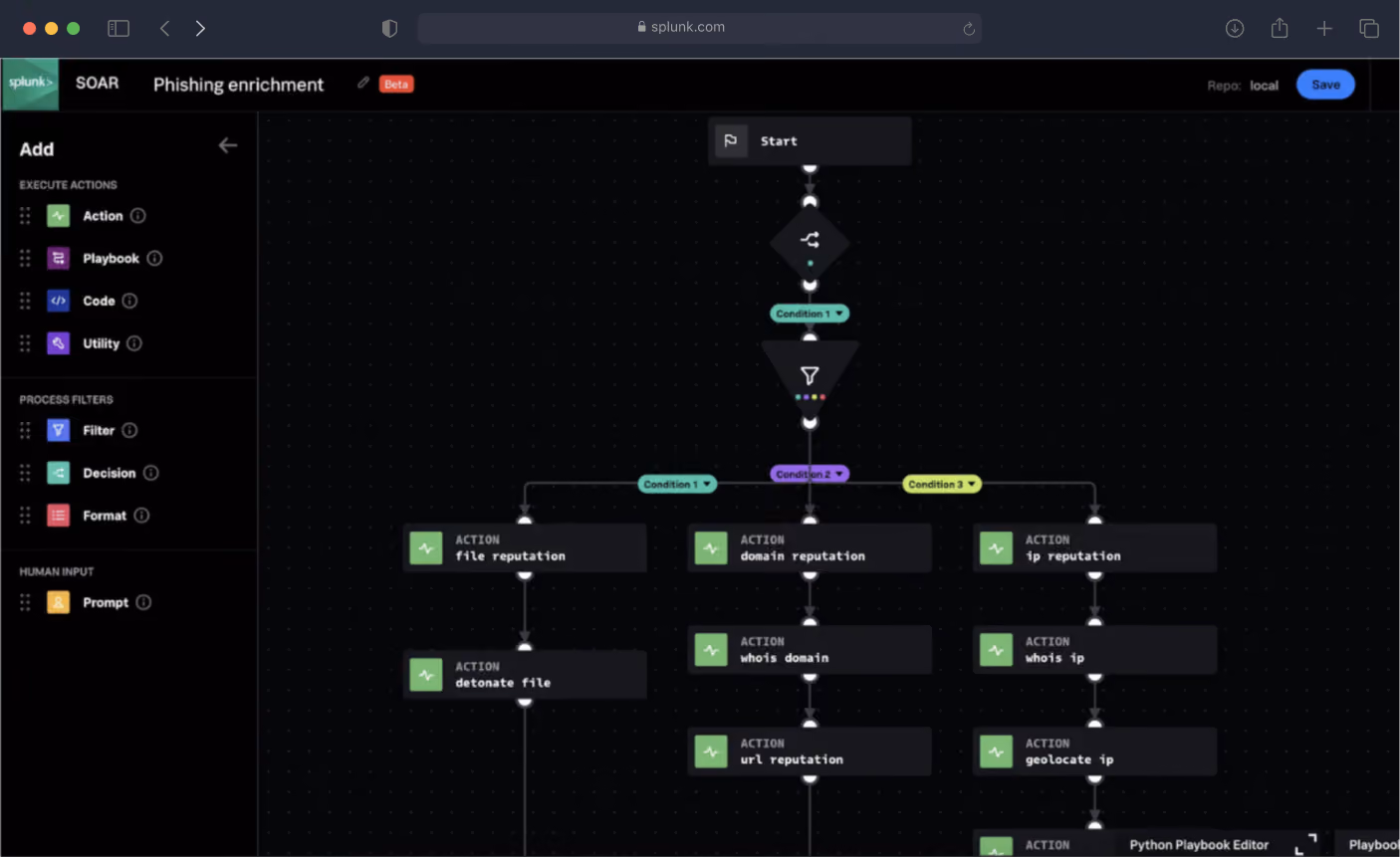The height and width of the screenshot is (857, 1400).
Task: Show info for Utility item
Action: coord(134,343)
